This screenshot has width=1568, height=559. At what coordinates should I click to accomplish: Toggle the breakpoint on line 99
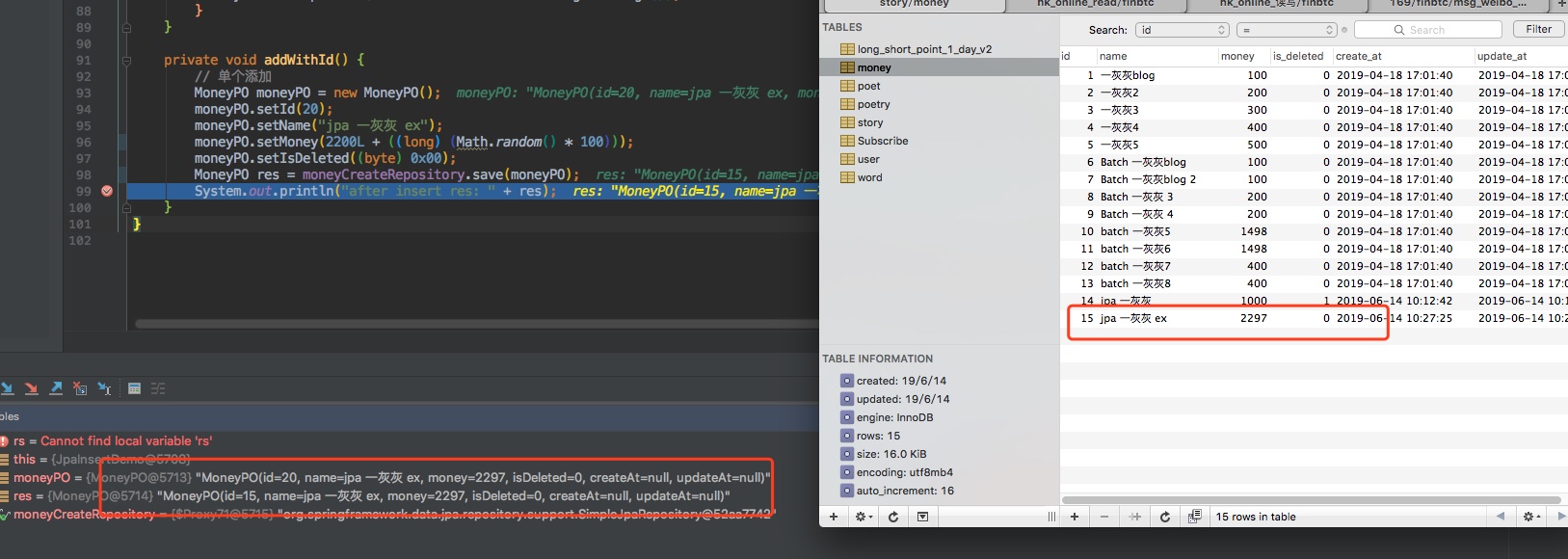(107, 191)
